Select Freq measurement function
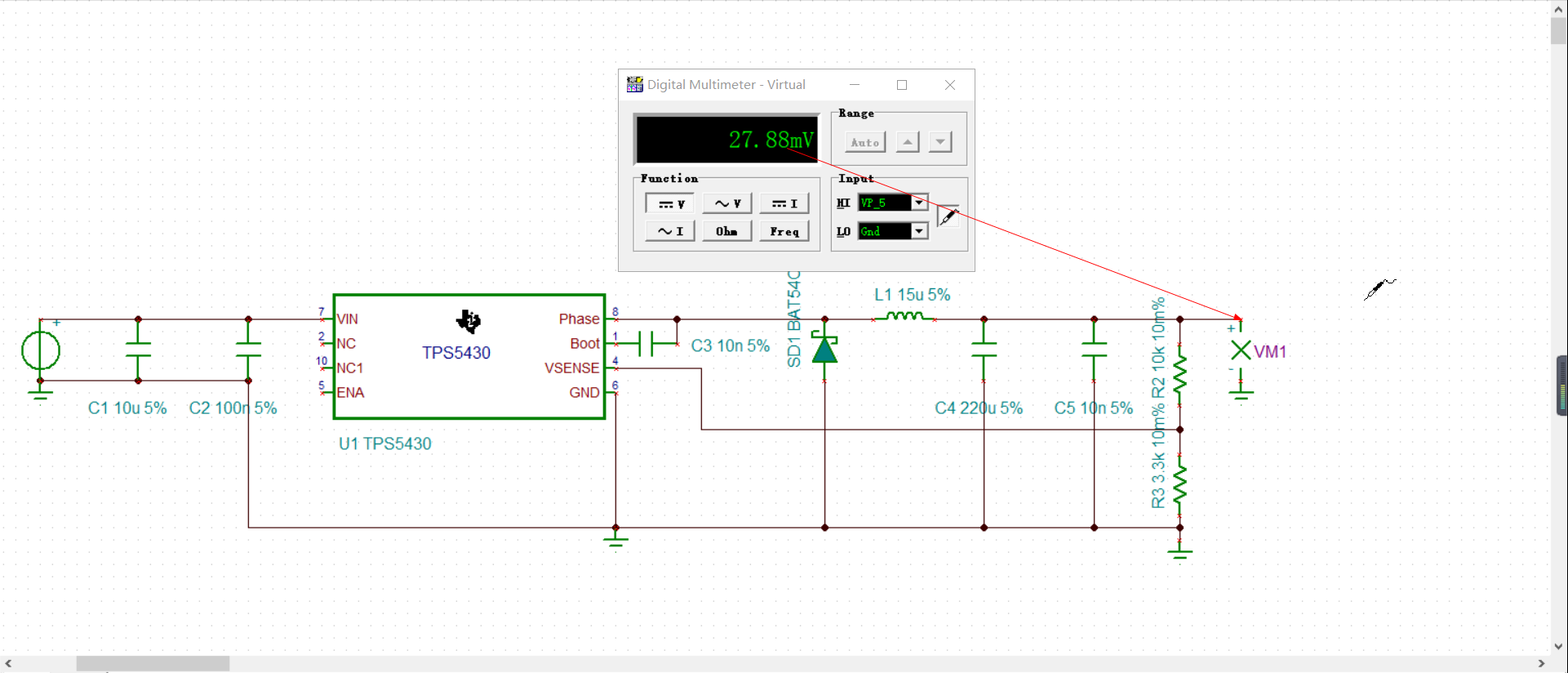The width and height of the screenshot is (1568, 673). [784, 231]
